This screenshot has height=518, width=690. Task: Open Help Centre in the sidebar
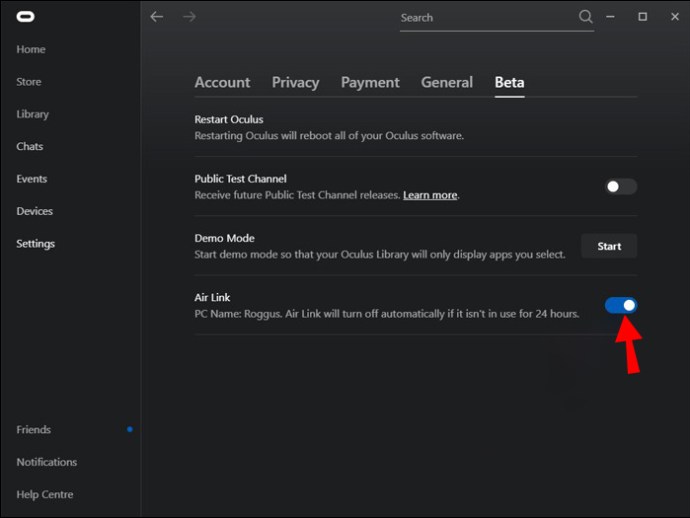(x=45, y=495)
